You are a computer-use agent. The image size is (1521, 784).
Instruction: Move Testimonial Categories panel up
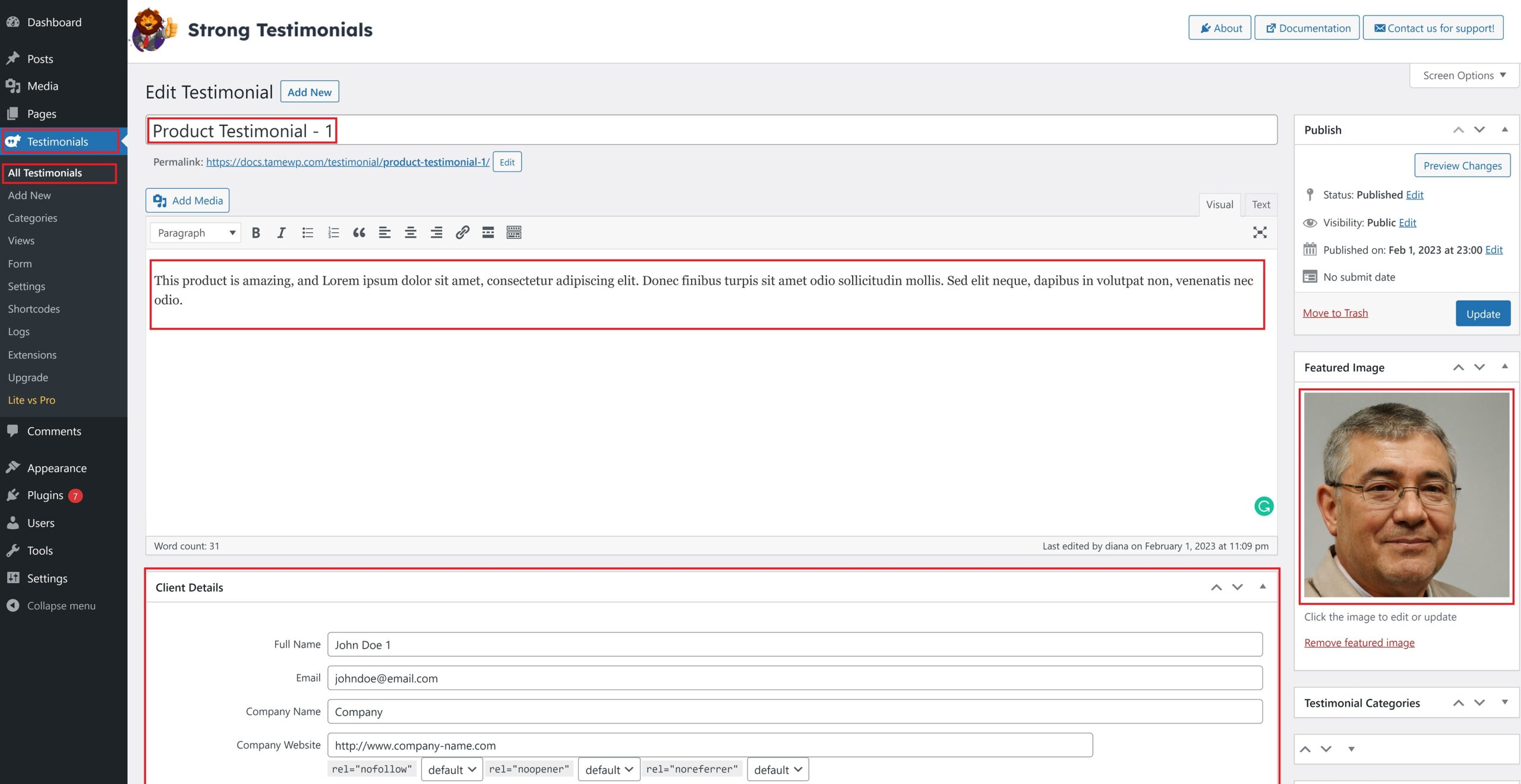[1459, 703]
